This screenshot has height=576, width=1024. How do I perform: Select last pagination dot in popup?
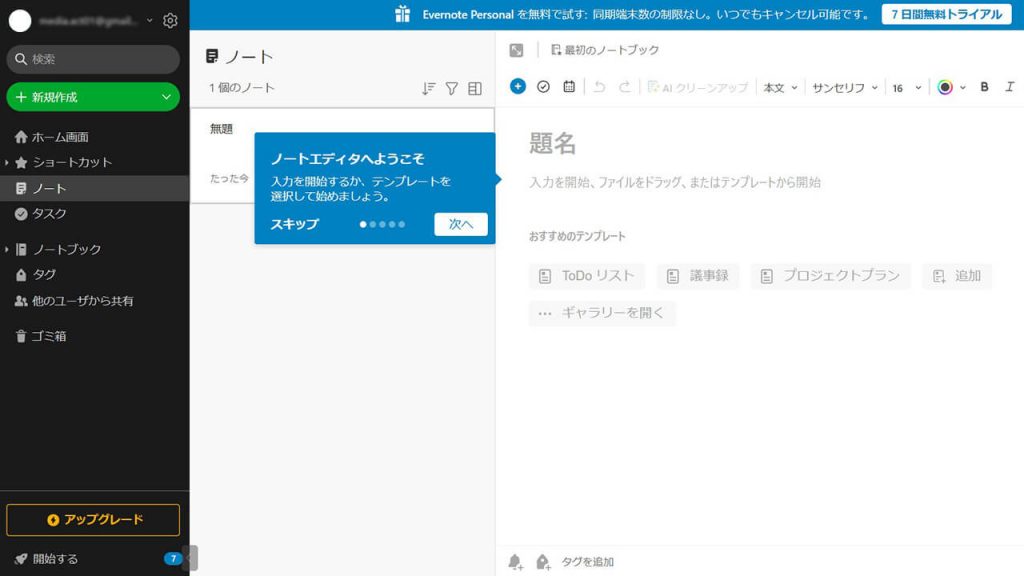[x=402, y=224]
